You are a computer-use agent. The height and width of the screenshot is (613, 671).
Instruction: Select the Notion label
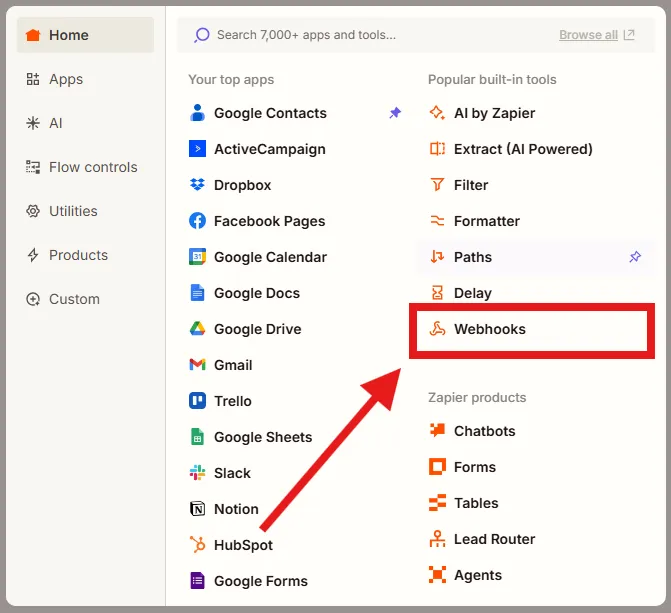(236, 509)
